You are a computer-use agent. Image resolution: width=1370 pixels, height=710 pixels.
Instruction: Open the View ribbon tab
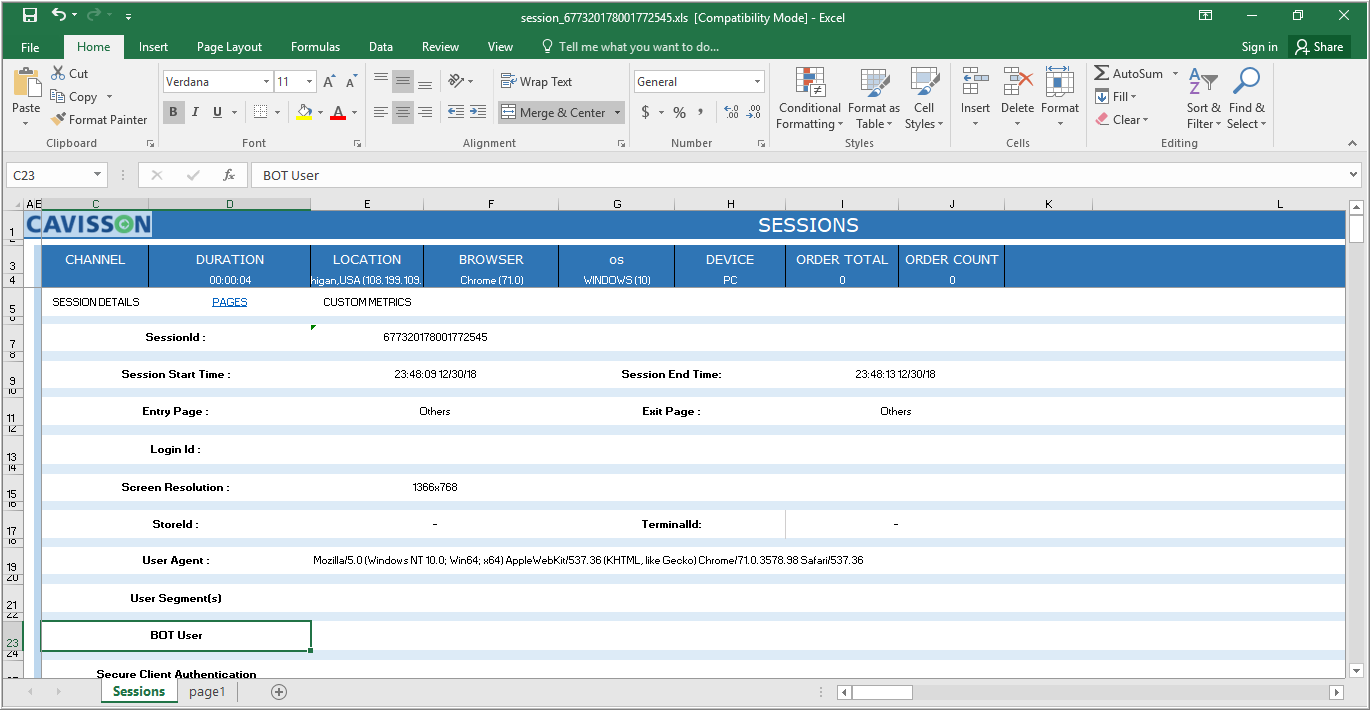(500, 47)
